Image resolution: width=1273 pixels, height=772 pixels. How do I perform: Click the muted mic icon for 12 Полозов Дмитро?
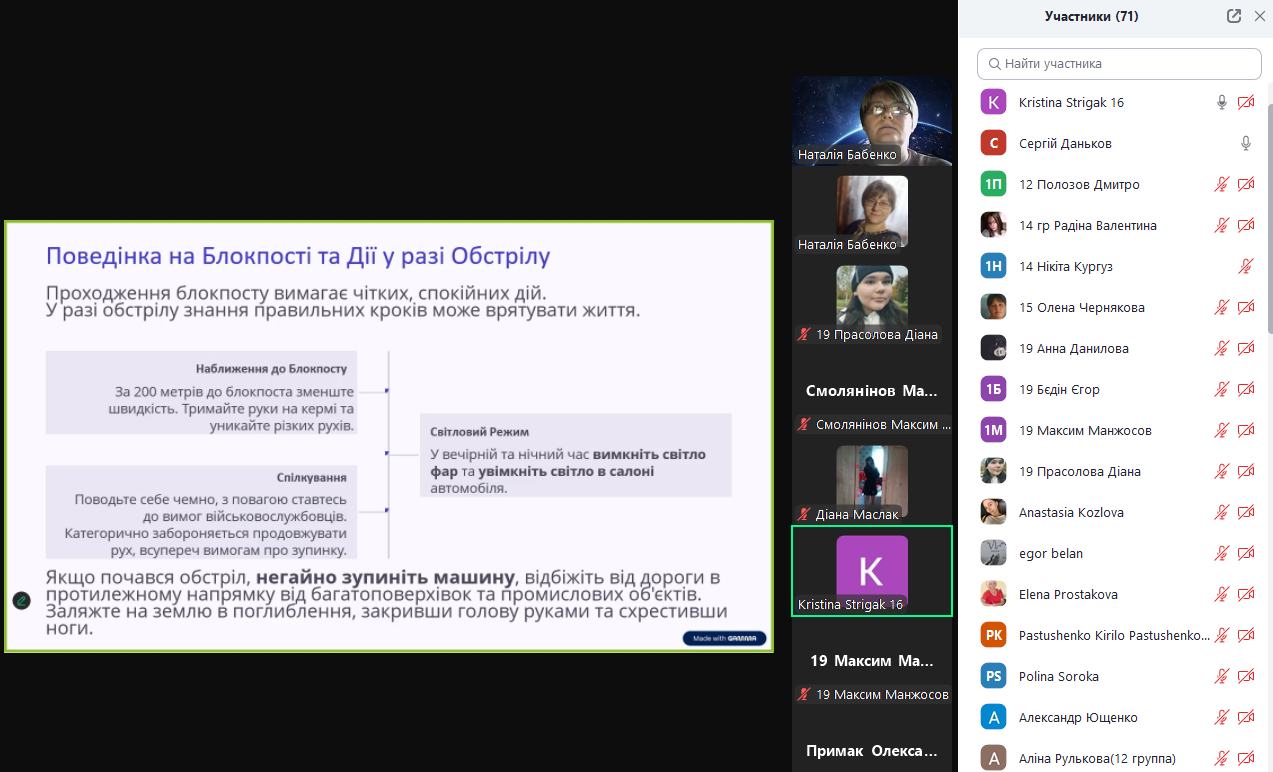point(1221,185)
